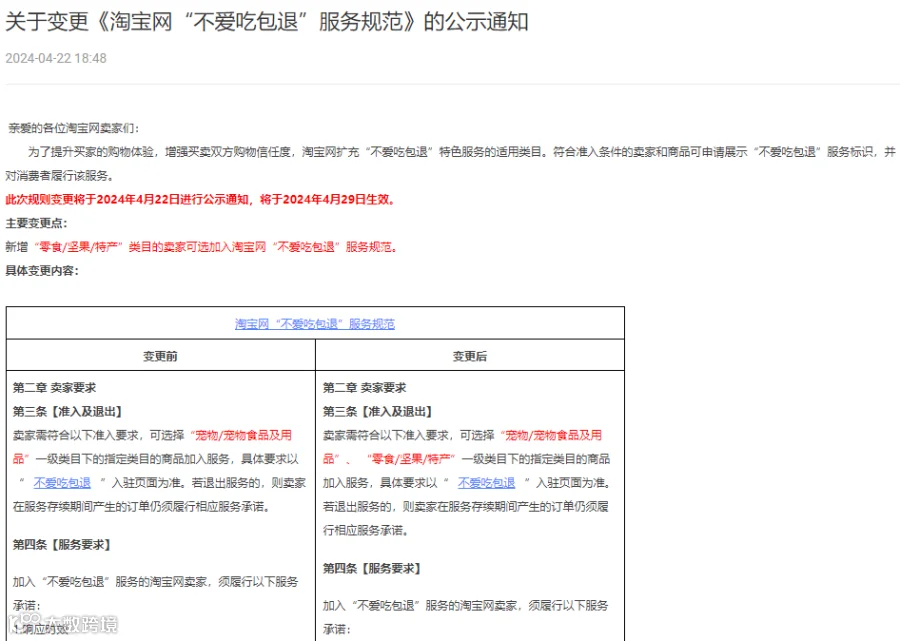Open the 淘宝网"不爱吃包退"服务规范 link in table header
The image size is (900, 641).
[315, 324]
